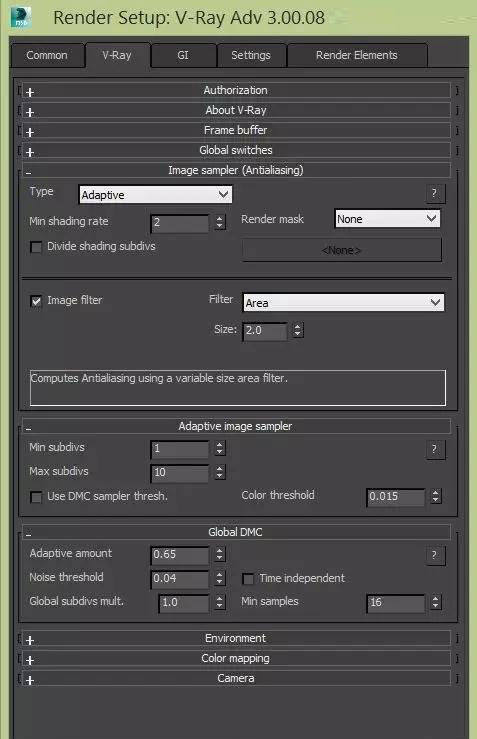The width and height of the screenshot is (477, 739).
Task: Click the 3ds Max application icon in title bar
Action: click(21, 17)
